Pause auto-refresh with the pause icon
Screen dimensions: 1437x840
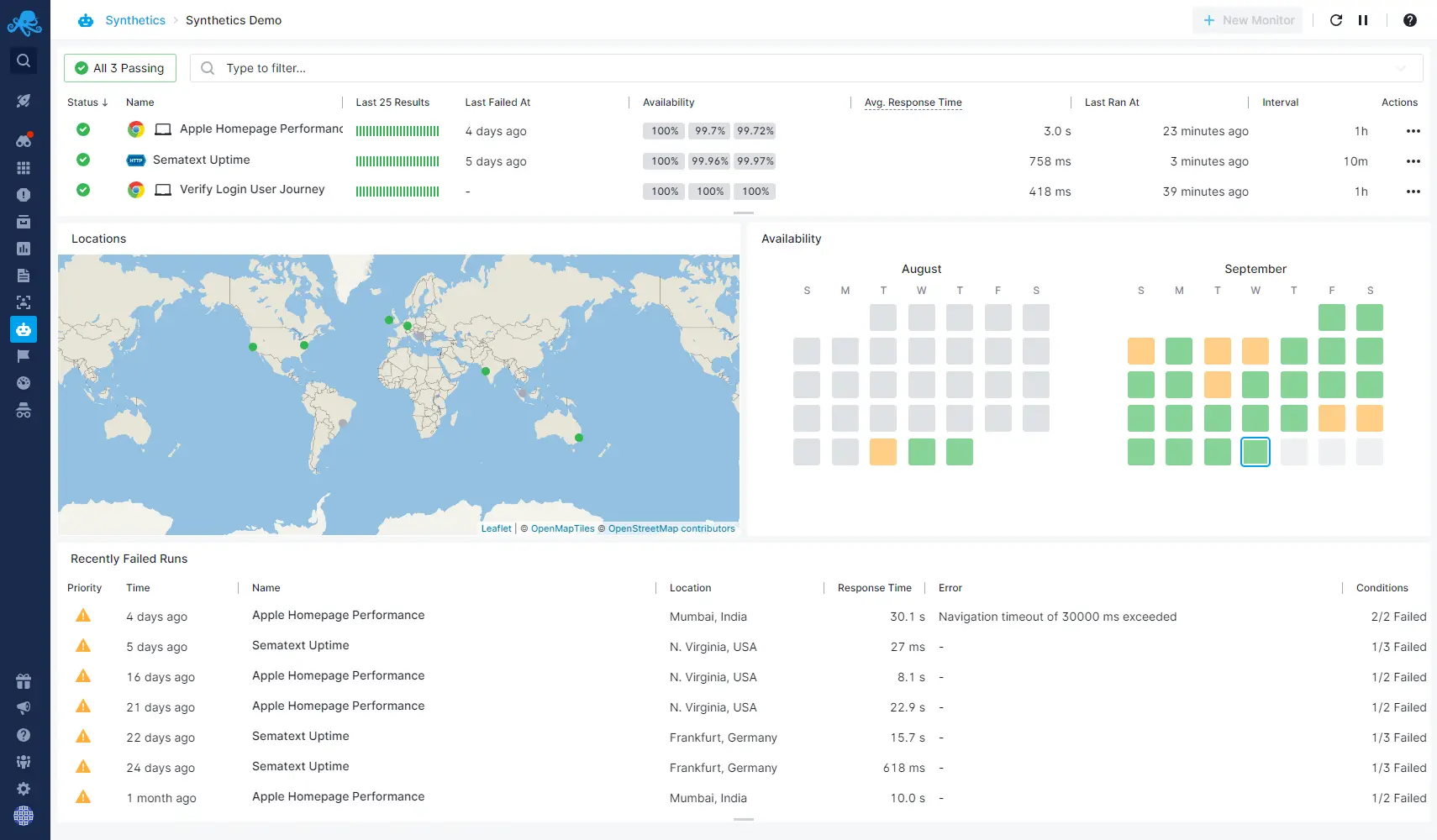coord(1363,20)
